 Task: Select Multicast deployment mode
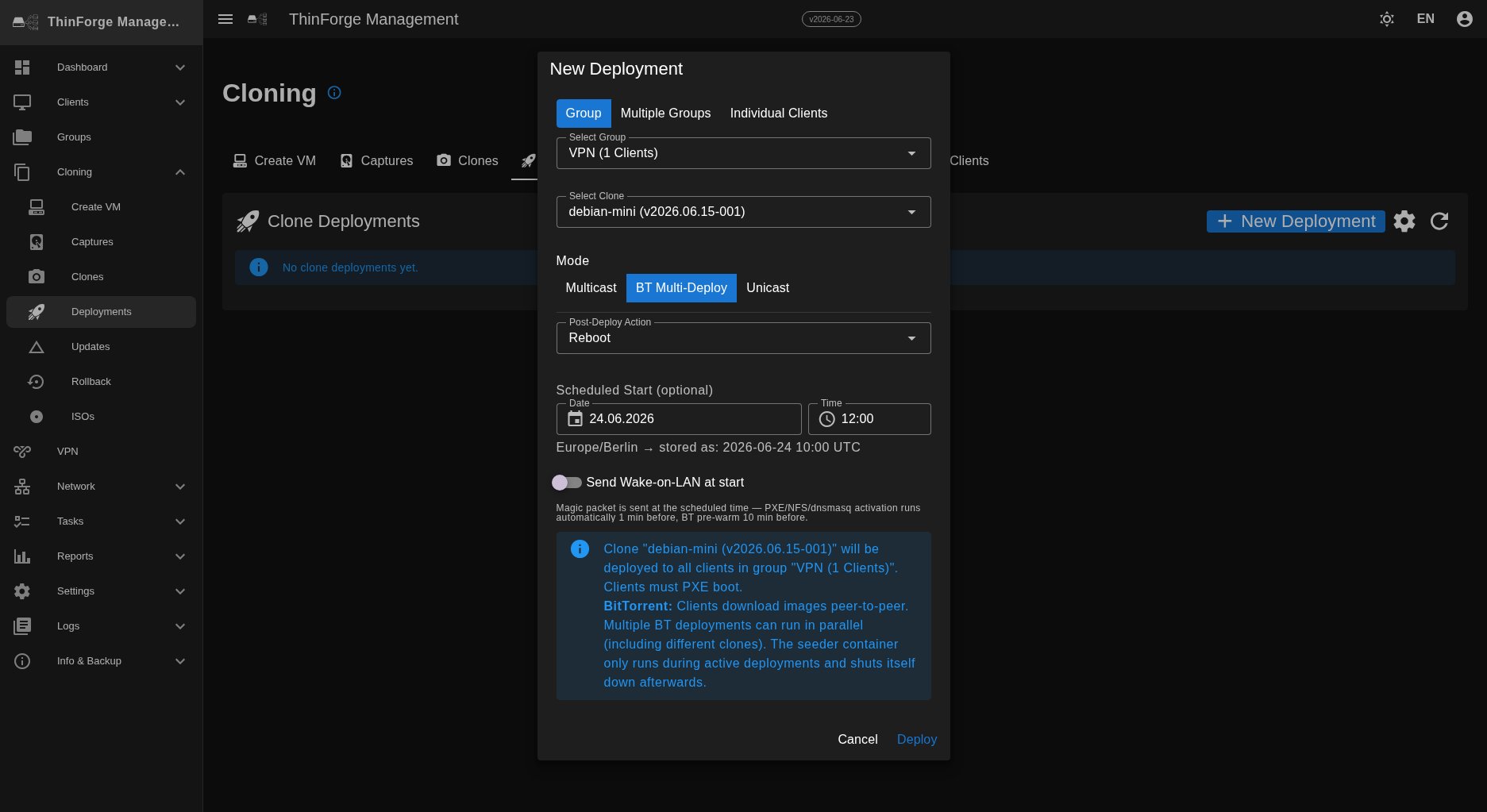(x=591, y=288)
